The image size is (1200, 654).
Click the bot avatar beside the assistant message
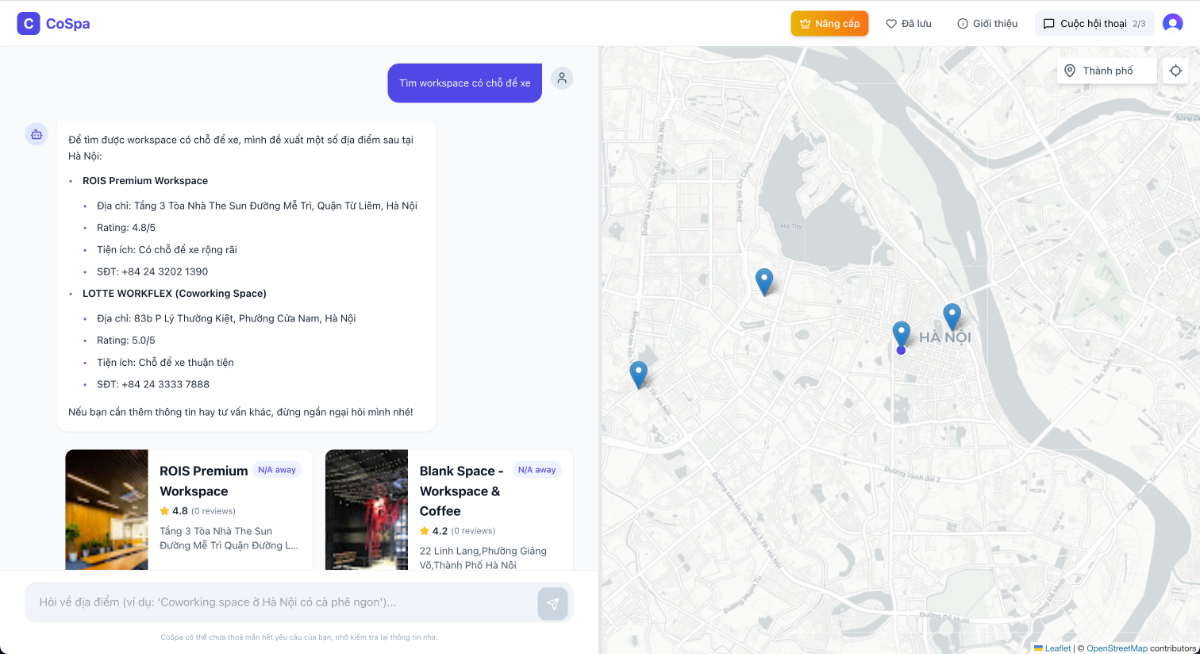[x=36, y=133]
